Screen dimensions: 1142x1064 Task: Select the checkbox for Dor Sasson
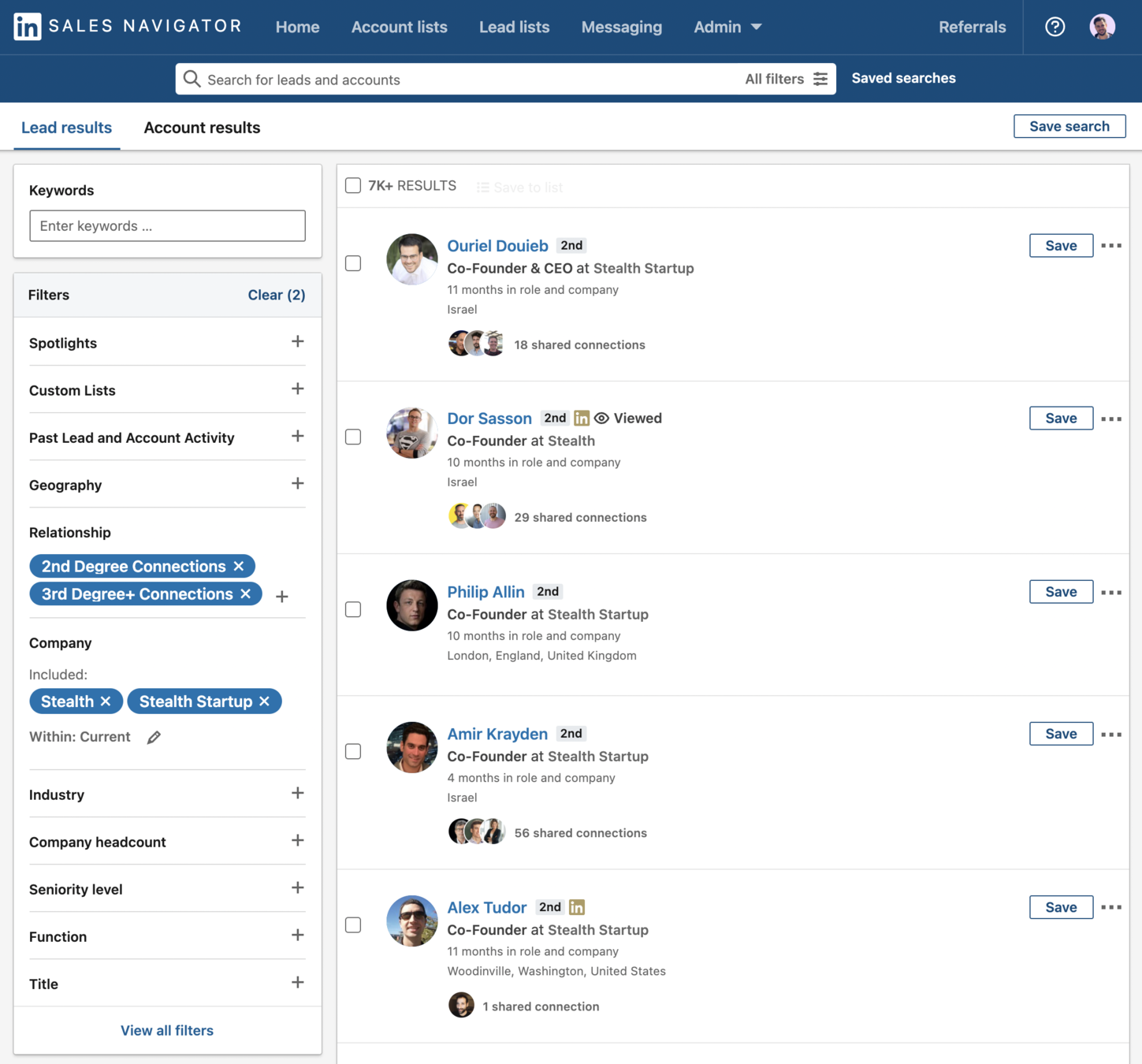click(x=353, y=437)
